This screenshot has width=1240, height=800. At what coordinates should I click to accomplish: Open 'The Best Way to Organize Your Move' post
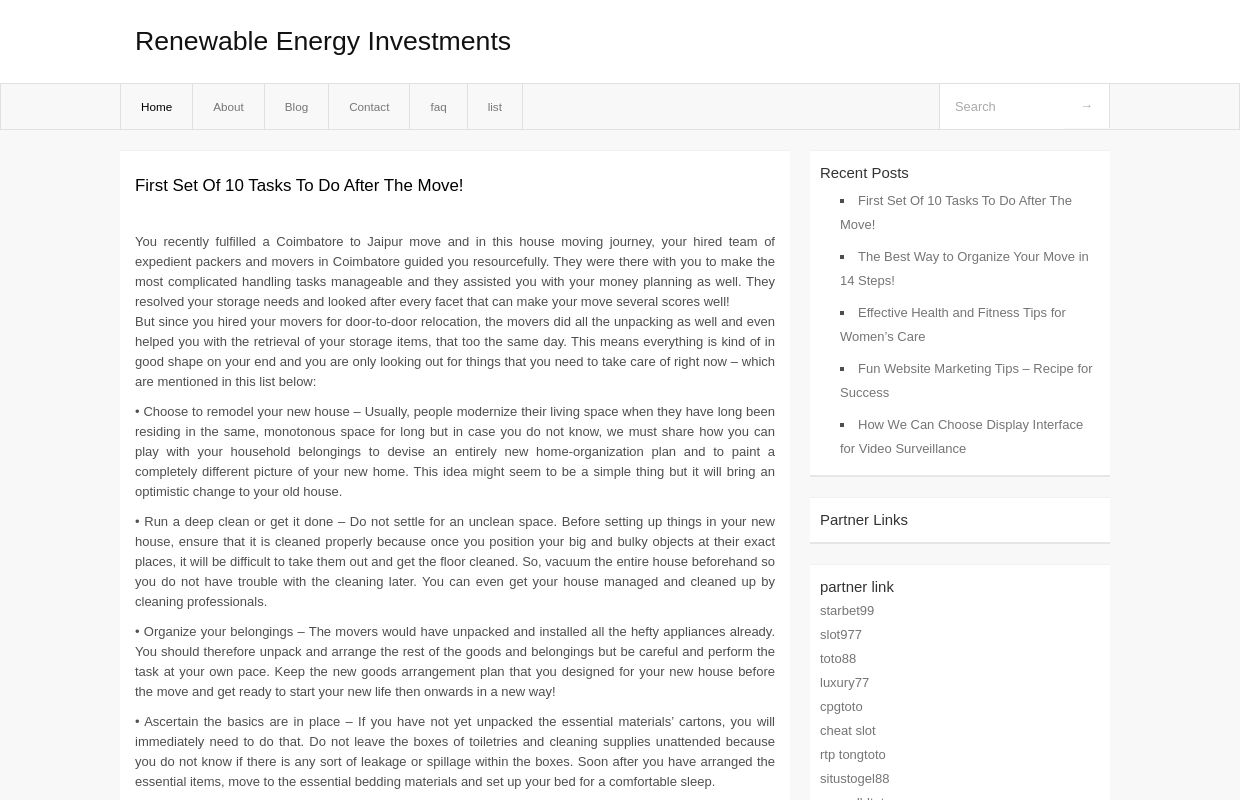point(964,268)
